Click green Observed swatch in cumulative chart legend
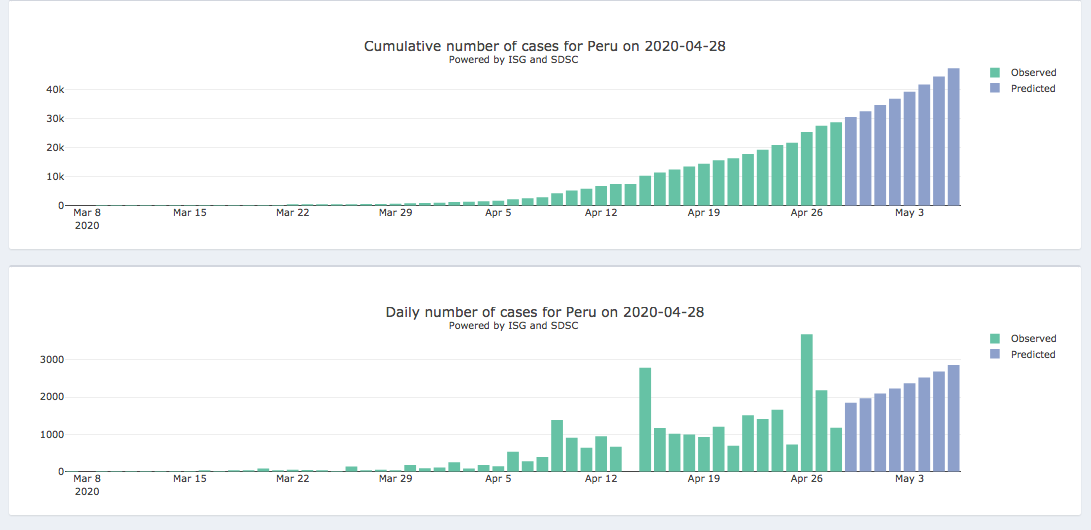This screenshot has width=1091, height=530. click(995, 73)
